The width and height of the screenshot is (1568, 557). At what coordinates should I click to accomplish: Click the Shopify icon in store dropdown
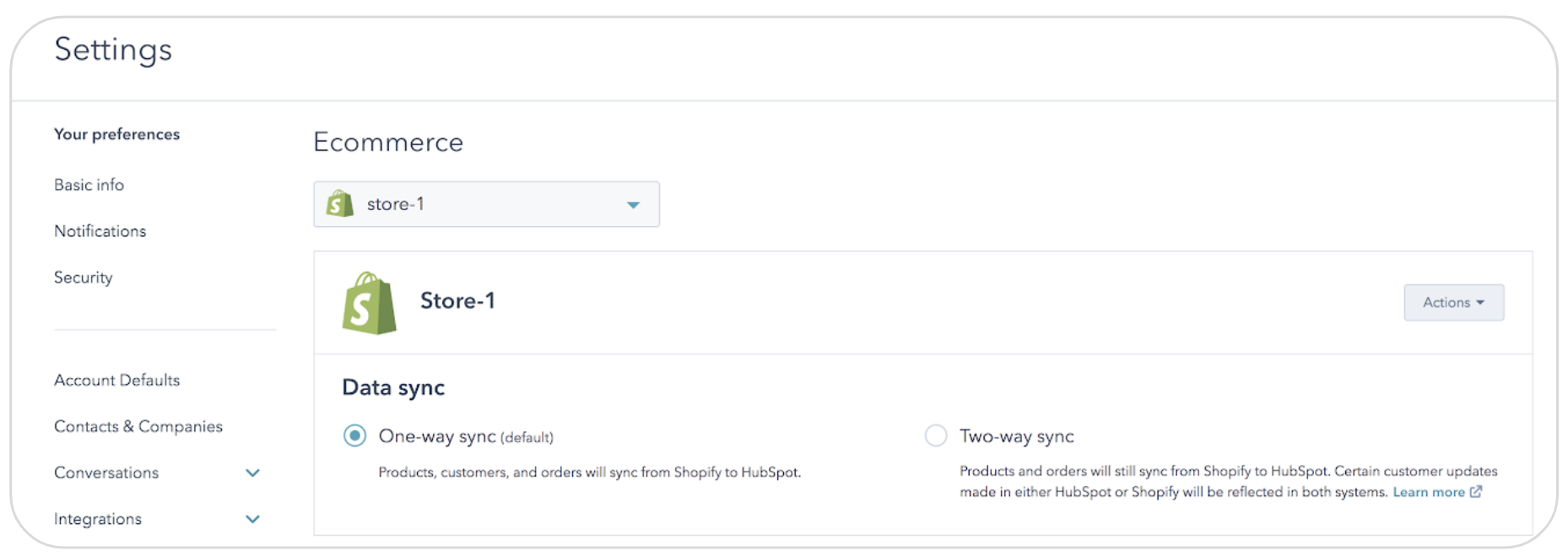coord(340,204)
